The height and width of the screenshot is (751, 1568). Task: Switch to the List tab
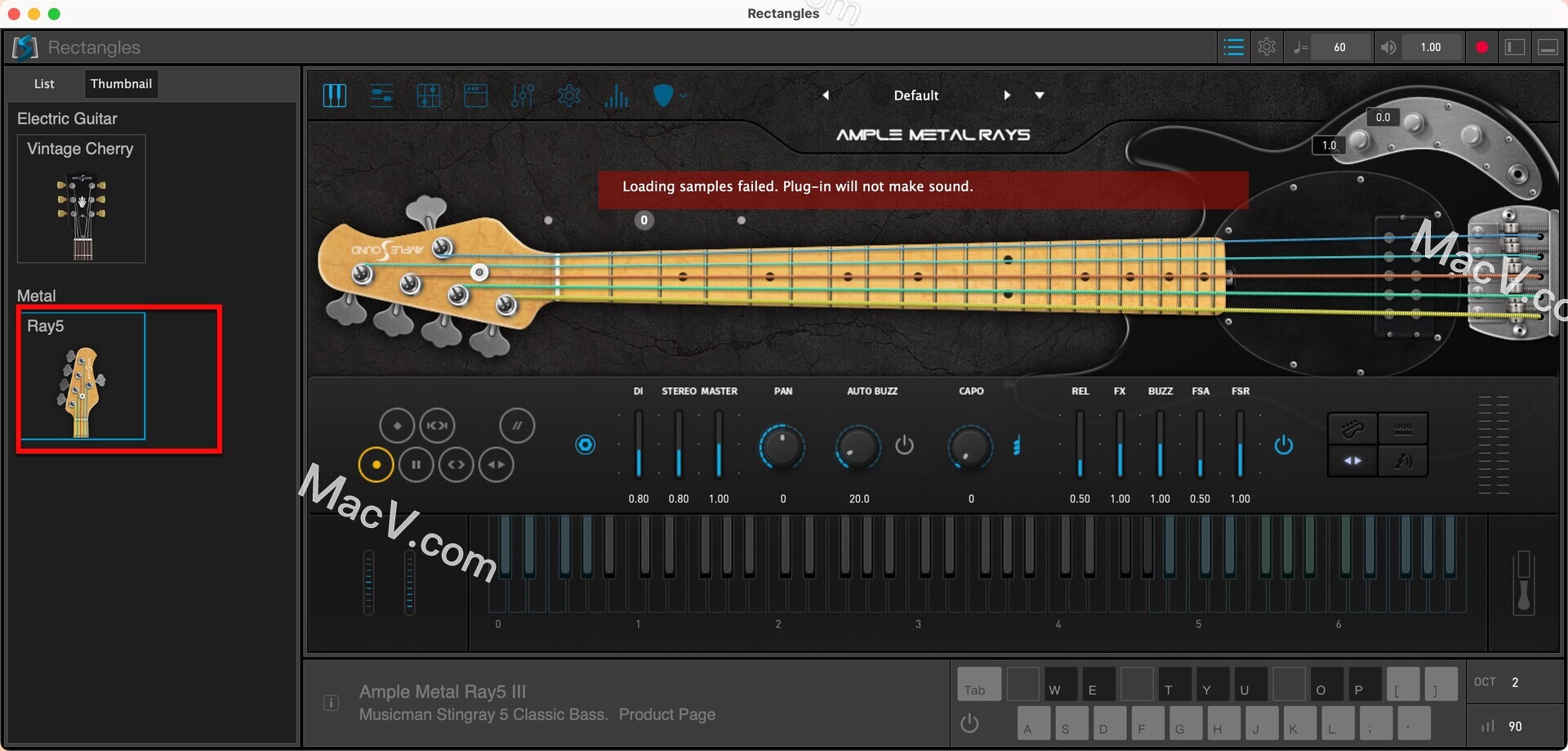coord(44,84)
